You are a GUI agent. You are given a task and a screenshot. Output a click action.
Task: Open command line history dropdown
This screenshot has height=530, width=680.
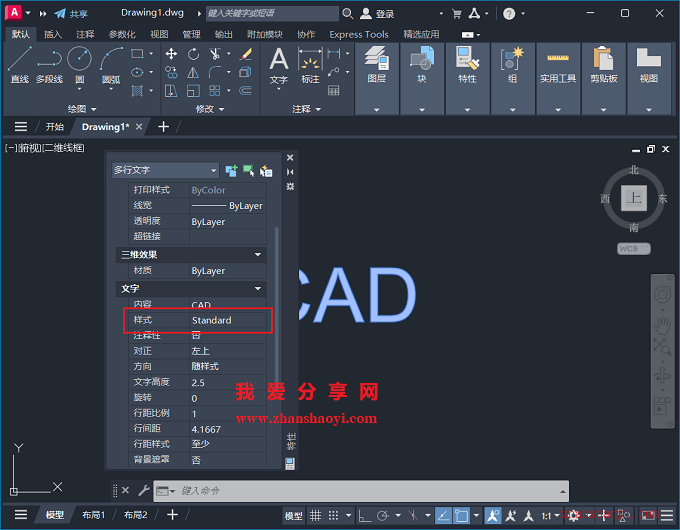[x=562, y=491]
